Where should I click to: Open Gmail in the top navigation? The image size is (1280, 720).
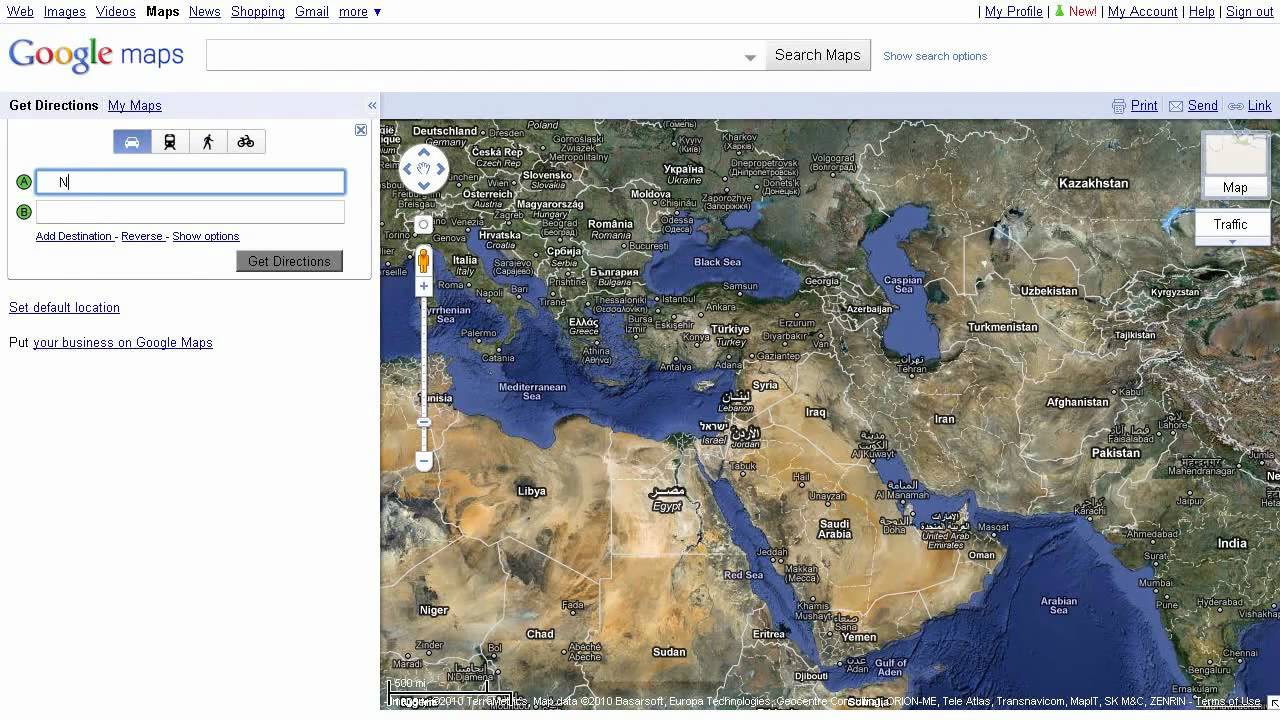pyautogui.click(x=312, y=12)
